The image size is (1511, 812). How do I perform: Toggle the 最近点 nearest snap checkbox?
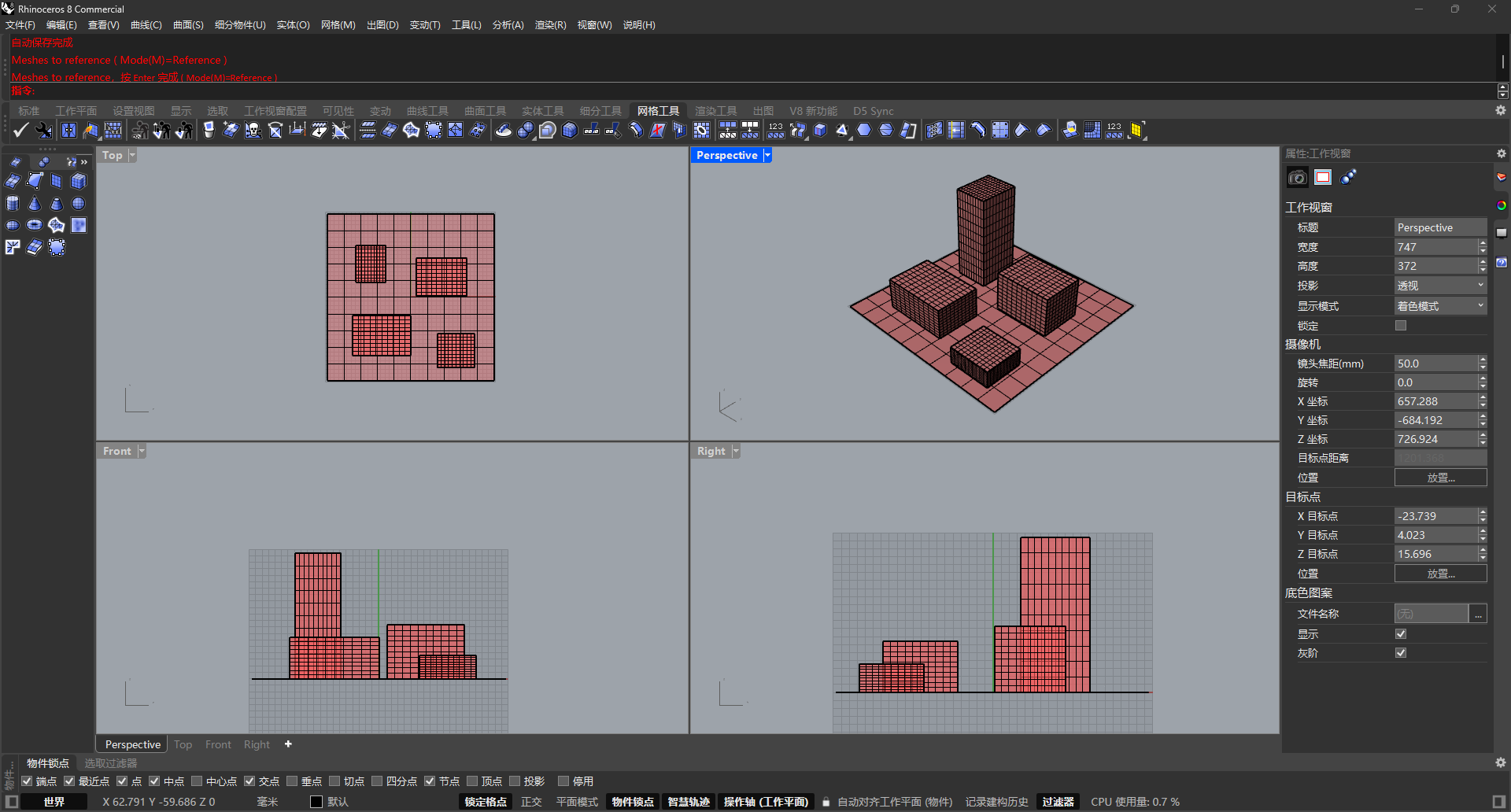69,781
